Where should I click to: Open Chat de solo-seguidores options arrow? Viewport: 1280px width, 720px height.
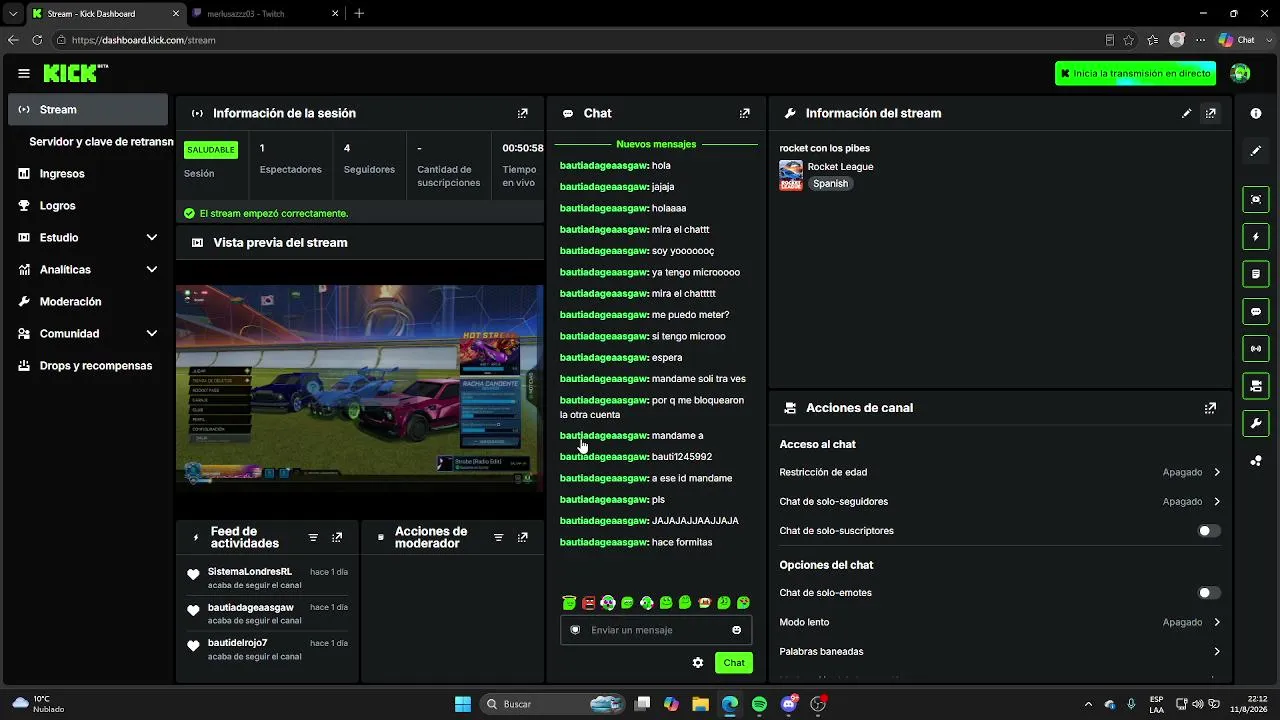click(x=1217, y=502)
